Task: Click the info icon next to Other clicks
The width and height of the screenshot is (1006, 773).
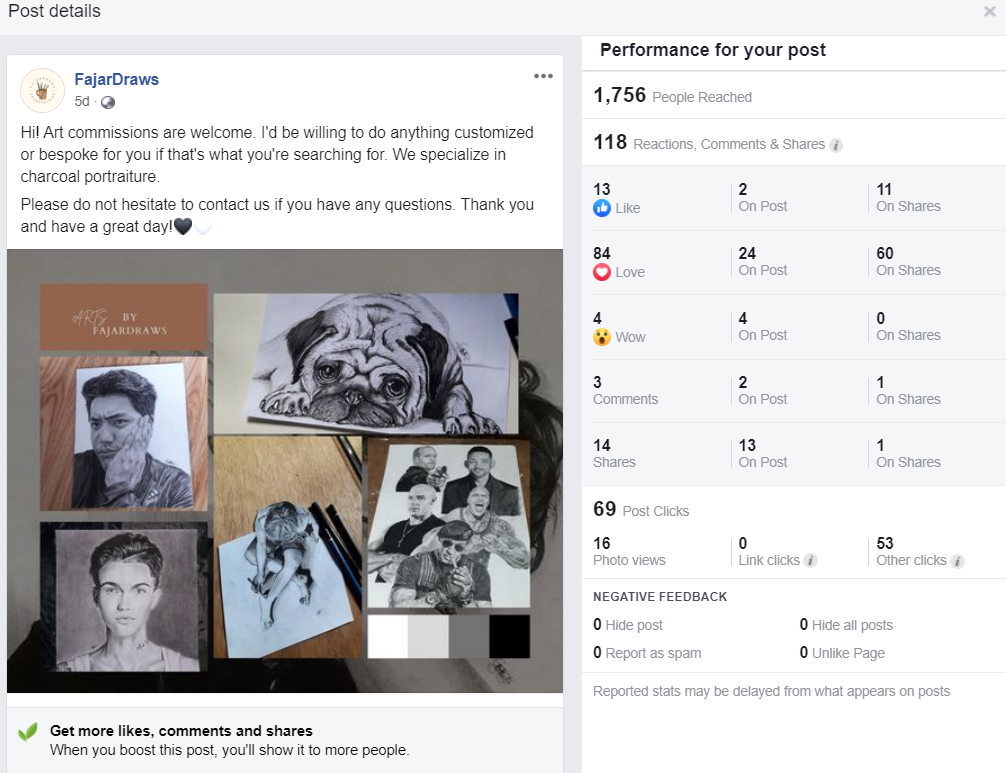Action: 957,561
